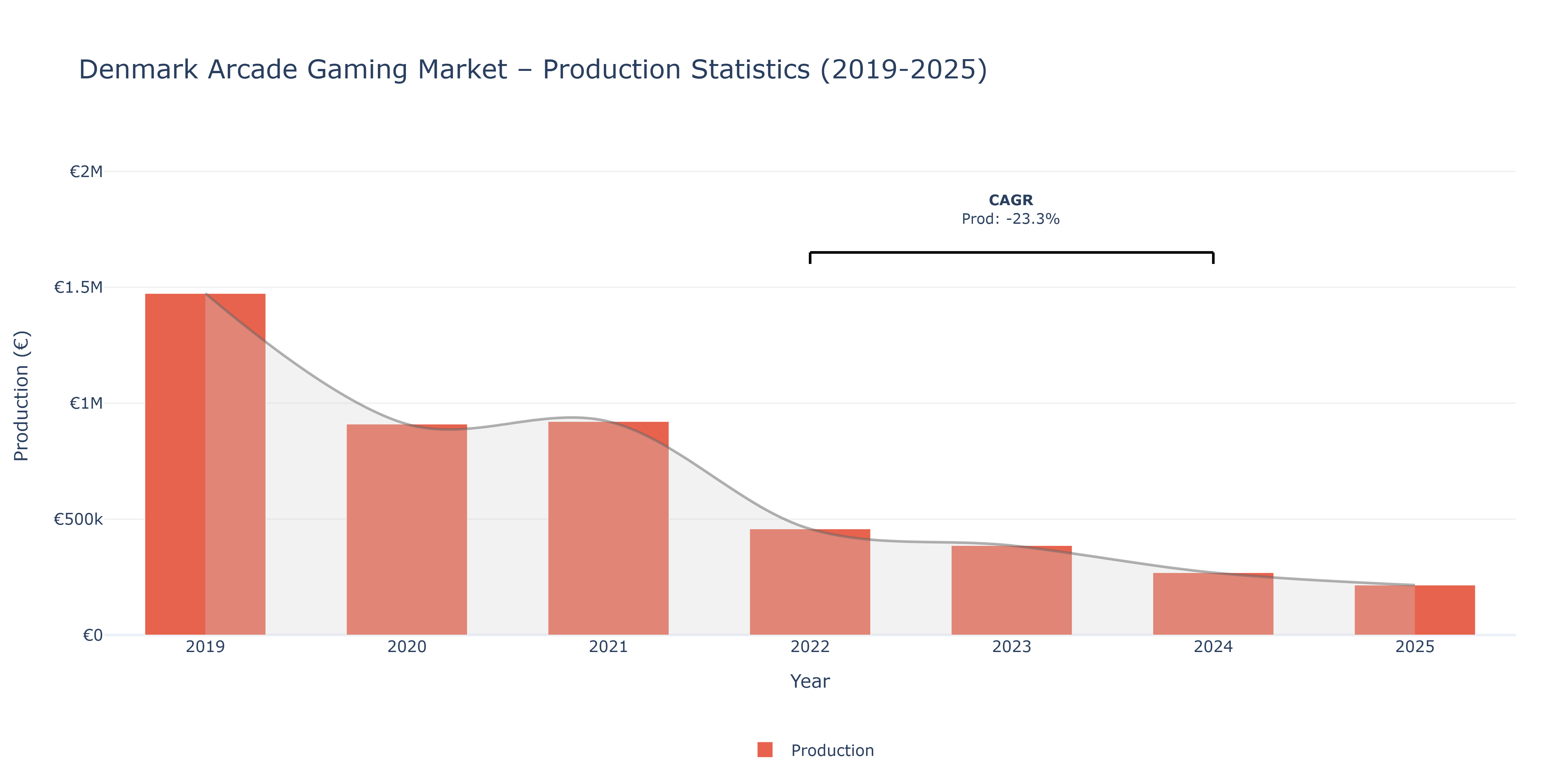Click the 2020 production bar

pyautogui.click(x=407, y=530)
